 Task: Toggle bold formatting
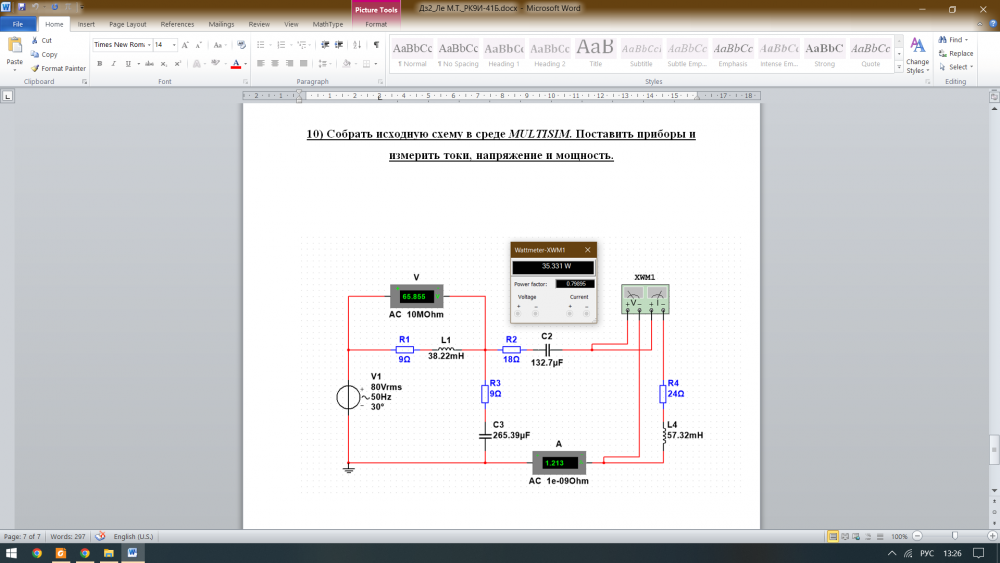point(99,63)
